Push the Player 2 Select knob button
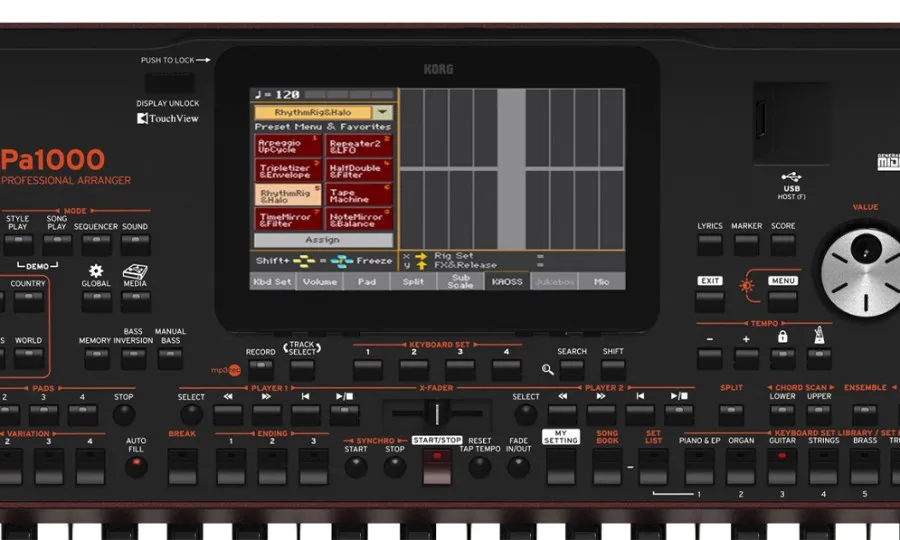 [x=525, y=414]
